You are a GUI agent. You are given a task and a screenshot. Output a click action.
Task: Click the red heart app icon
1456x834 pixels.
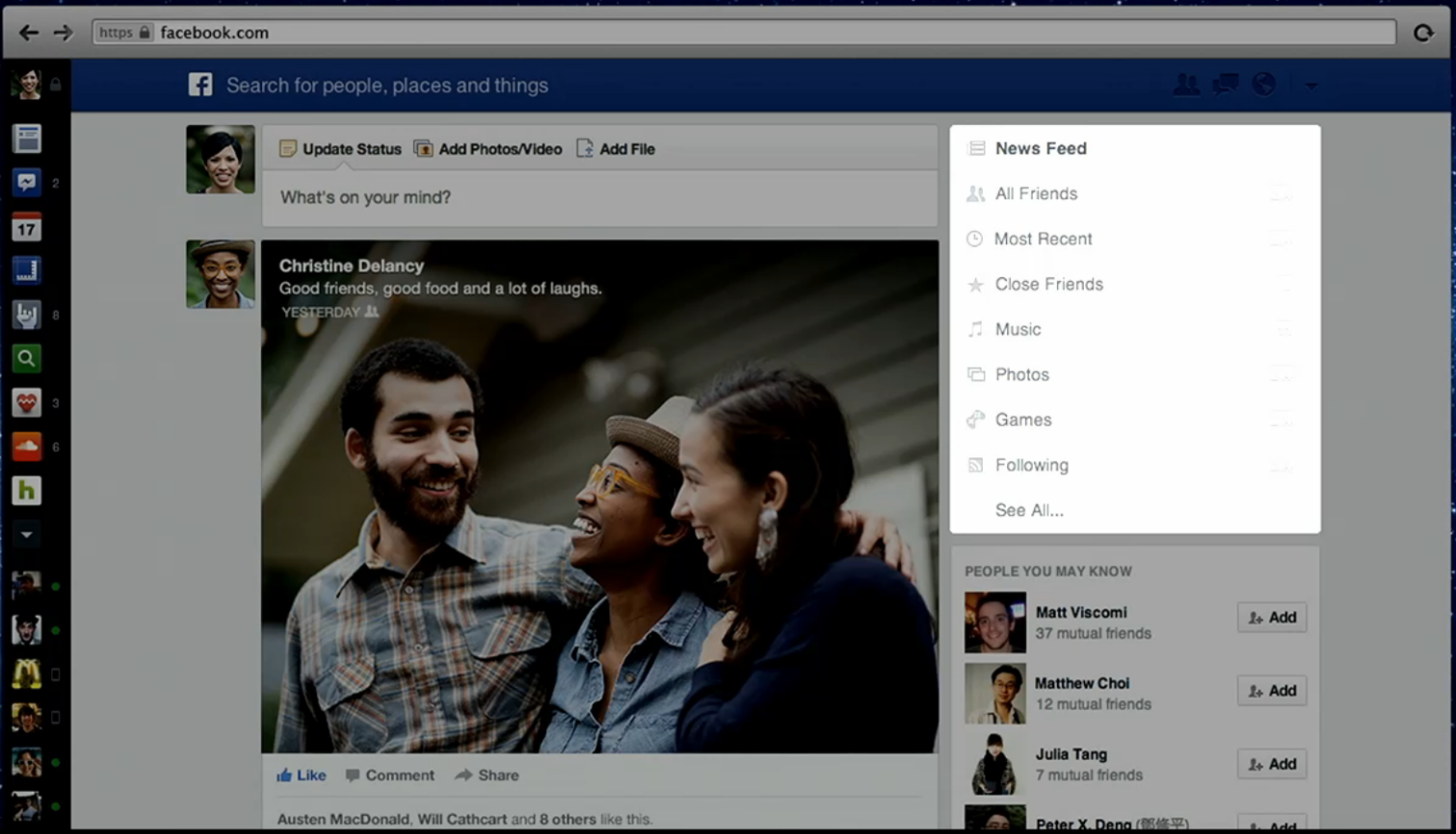pyautogui.click(x=26, y=403)
